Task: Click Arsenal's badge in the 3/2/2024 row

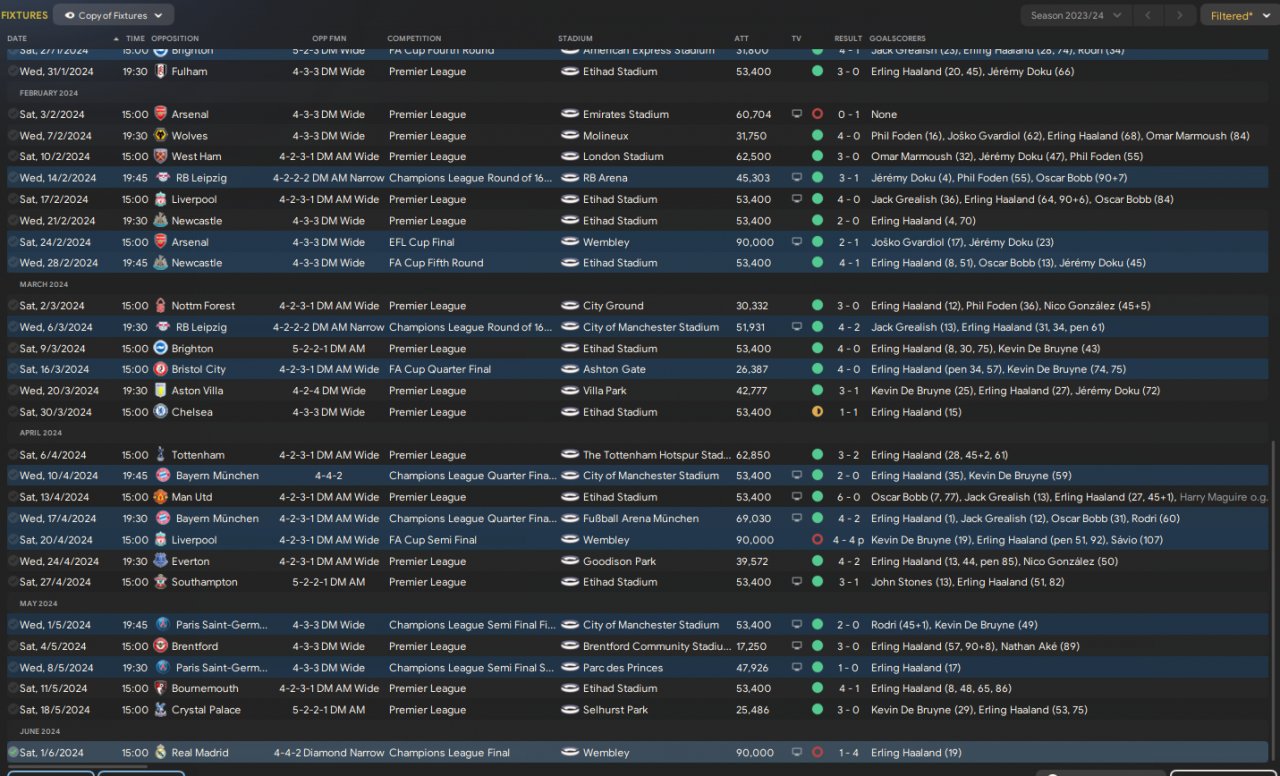Action: (x=160, y=114)
